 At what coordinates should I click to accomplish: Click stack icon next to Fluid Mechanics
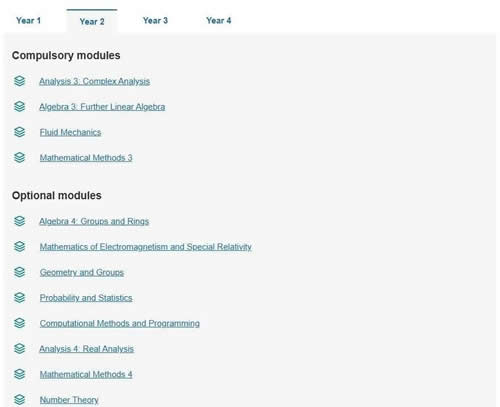tap(20, 132)
